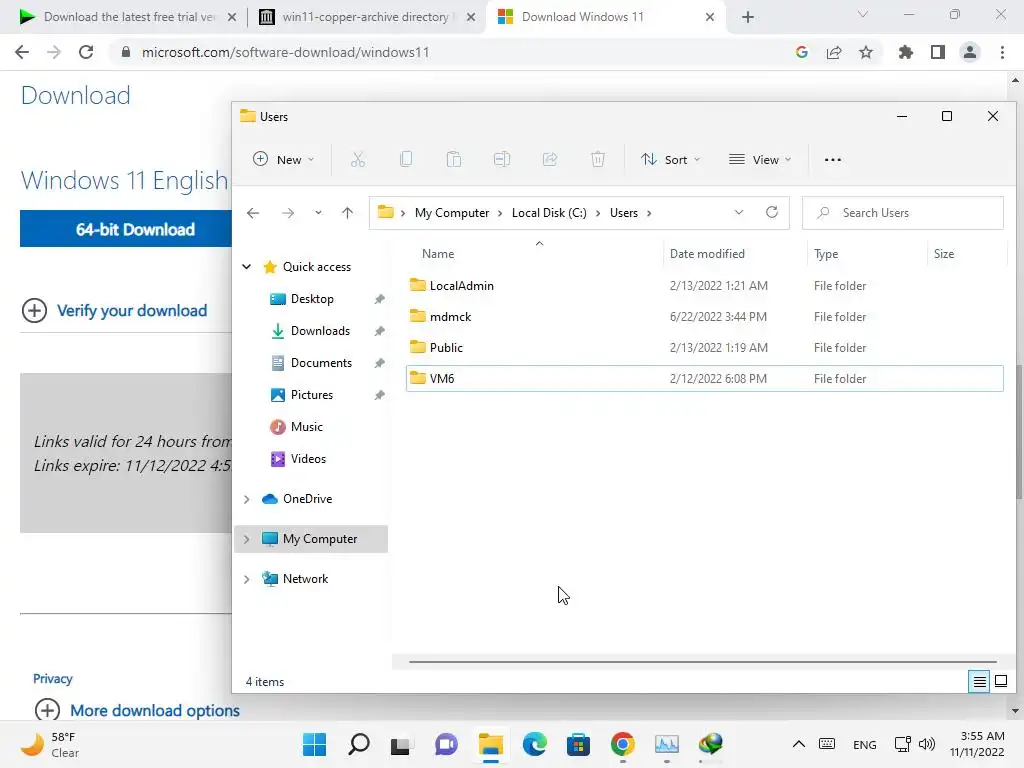
Task: Click in the Search Users box
Action: (x=903, y=213)
